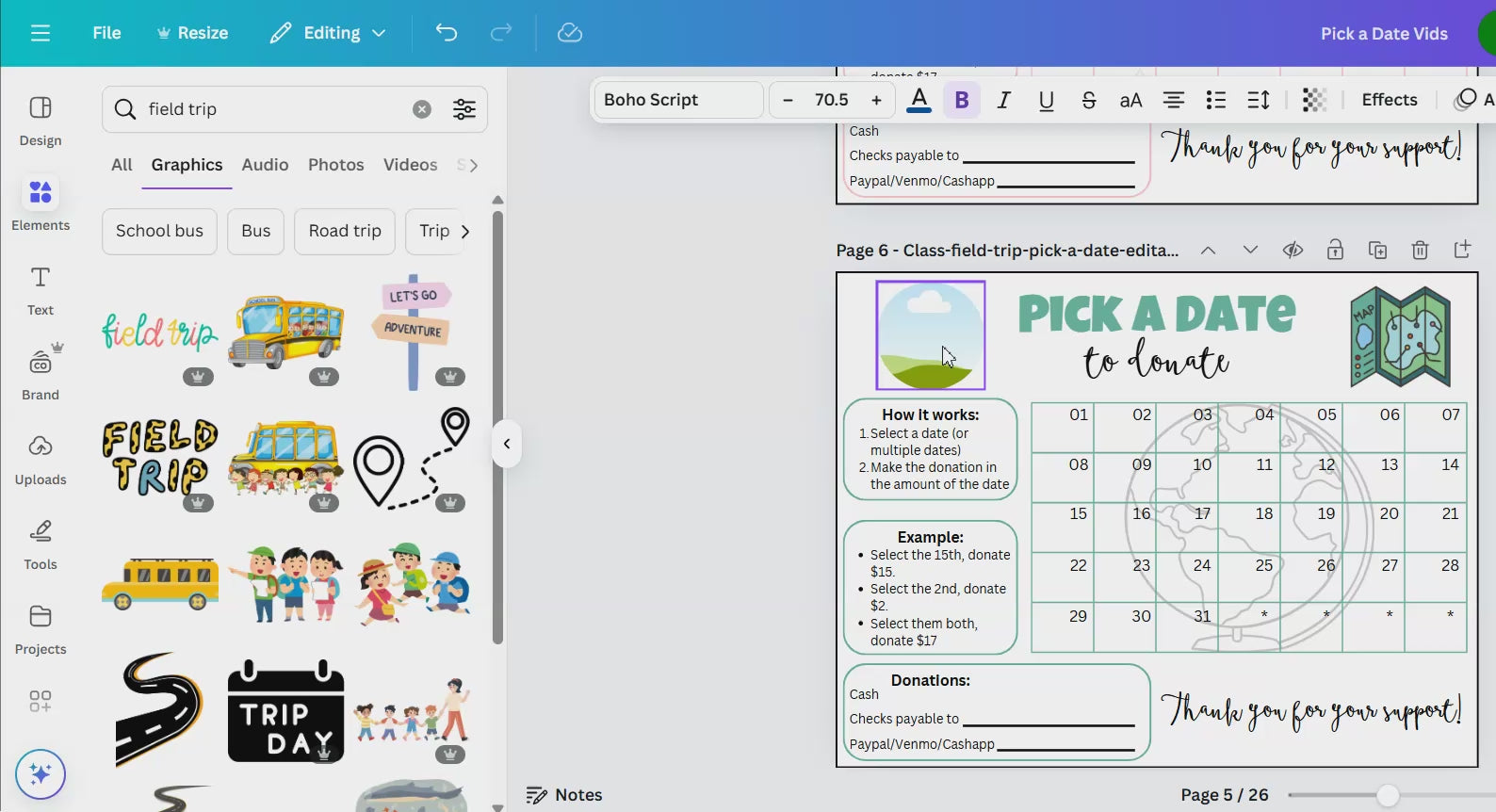Open the transparency checkerboard icon

pos(1314,100)
